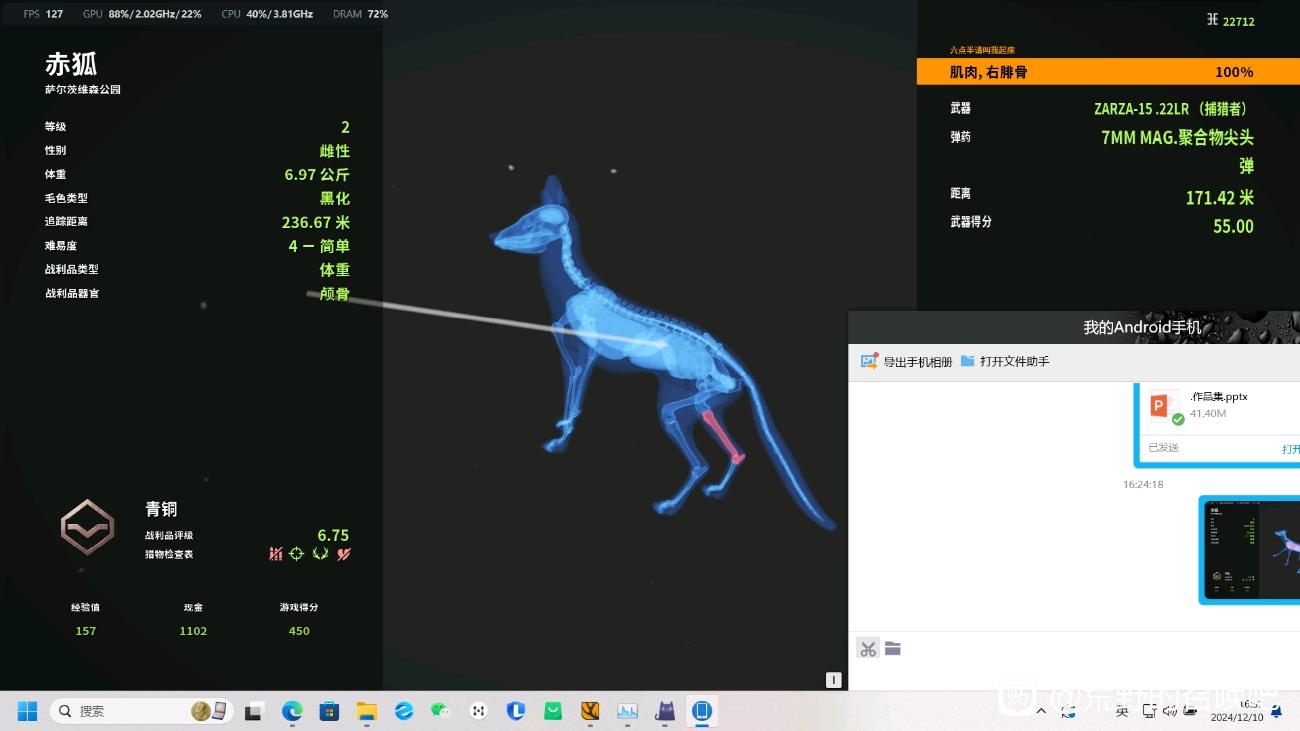
Task: Click the cat taskbar icon
Action: [665, 711]
